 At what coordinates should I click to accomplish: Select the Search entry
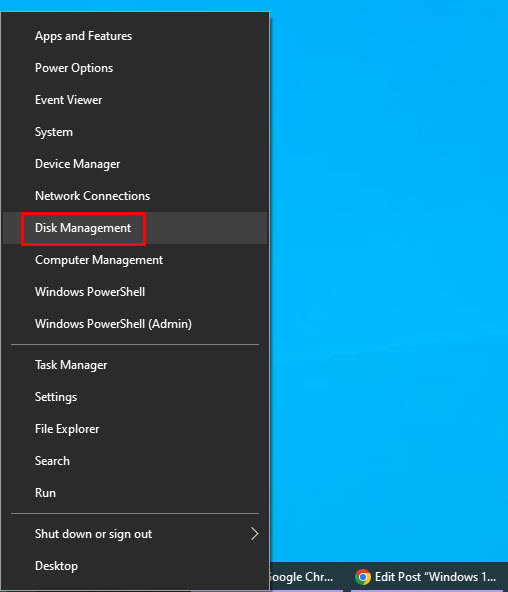click(x=135, y=461)
